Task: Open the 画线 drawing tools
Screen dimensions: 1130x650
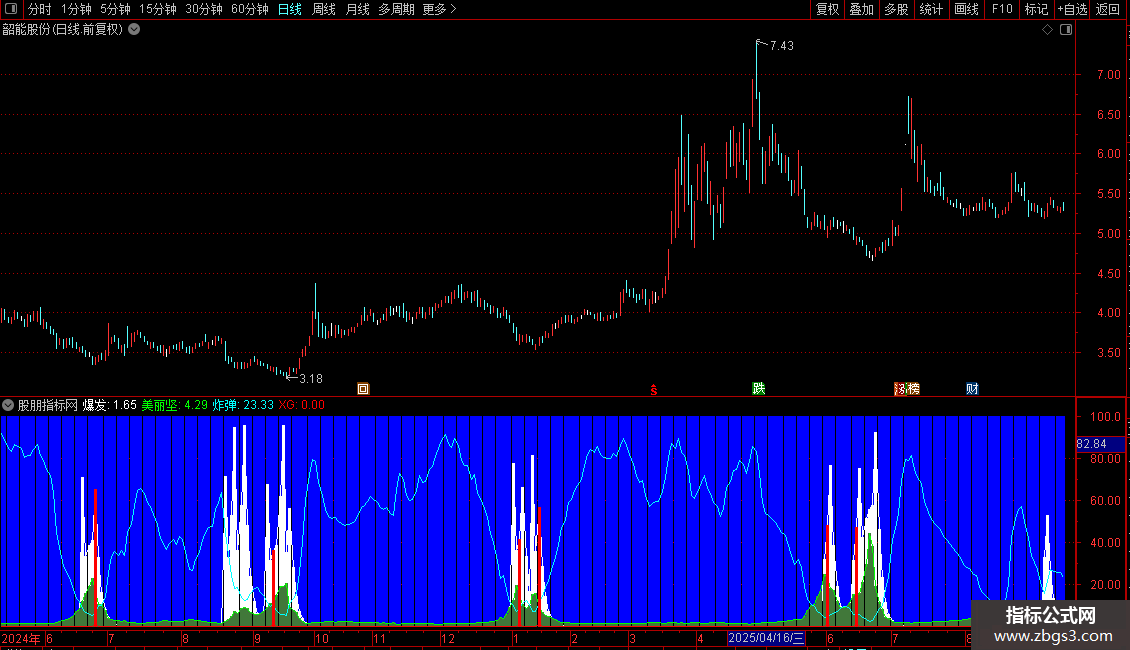Action: click(966, 9)
